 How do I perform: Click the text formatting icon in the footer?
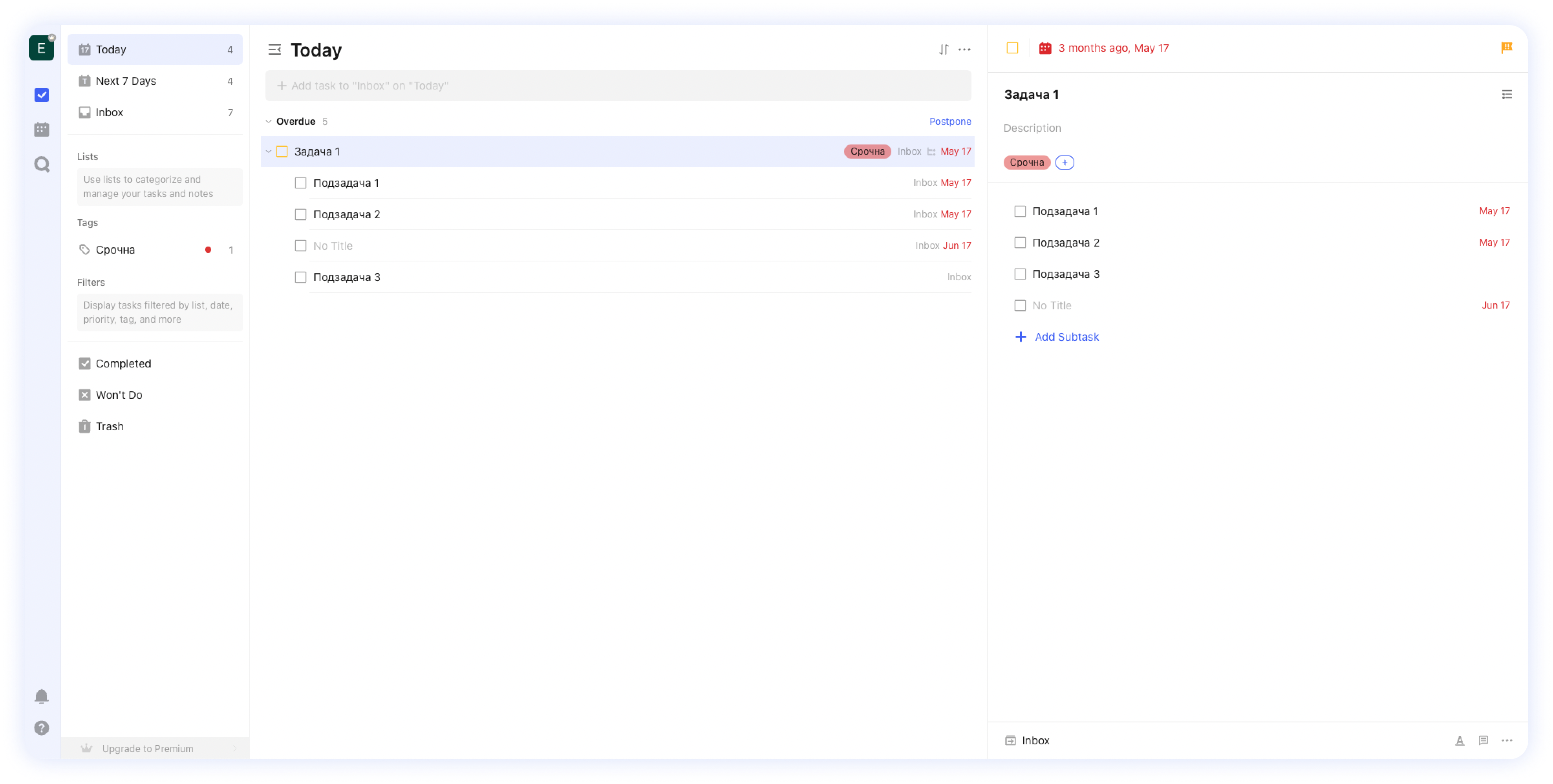[1460, 740]
